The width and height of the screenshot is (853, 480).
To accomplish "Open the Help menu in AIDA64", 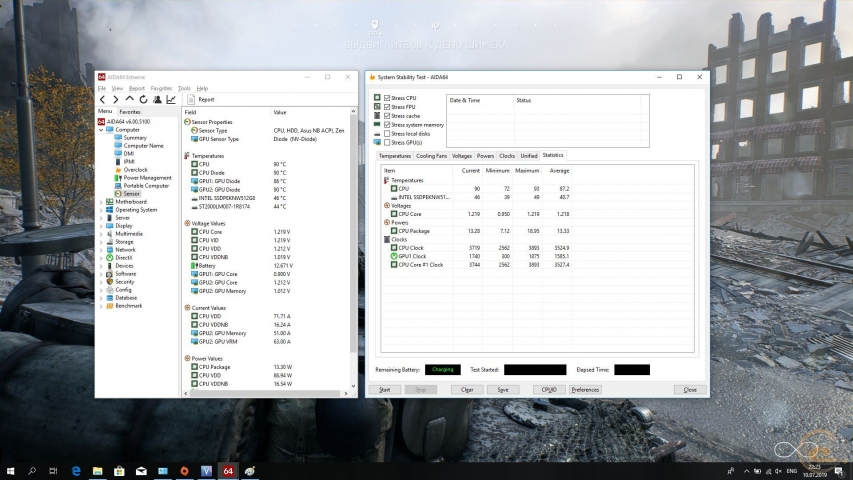I will pyautogui.click(x=202, y=88).
